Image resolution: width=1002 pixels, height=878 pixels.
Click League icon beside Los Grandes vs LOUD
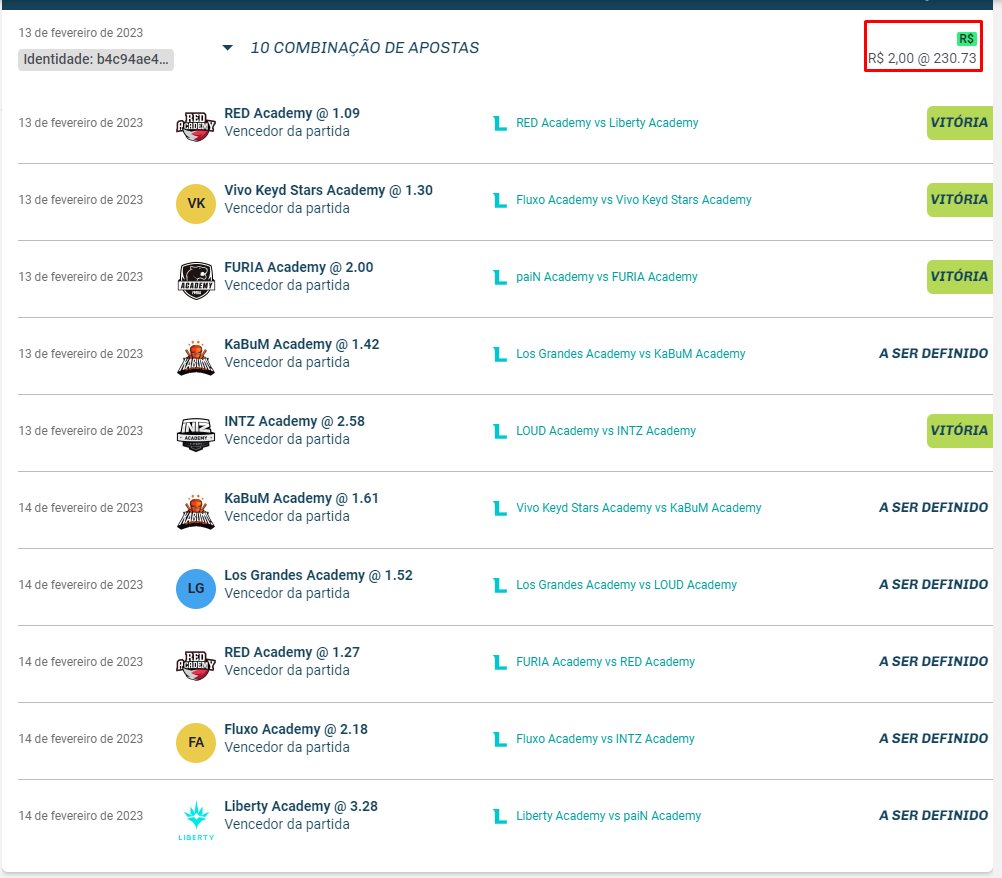pyautogui.click(x=500, y=585)
